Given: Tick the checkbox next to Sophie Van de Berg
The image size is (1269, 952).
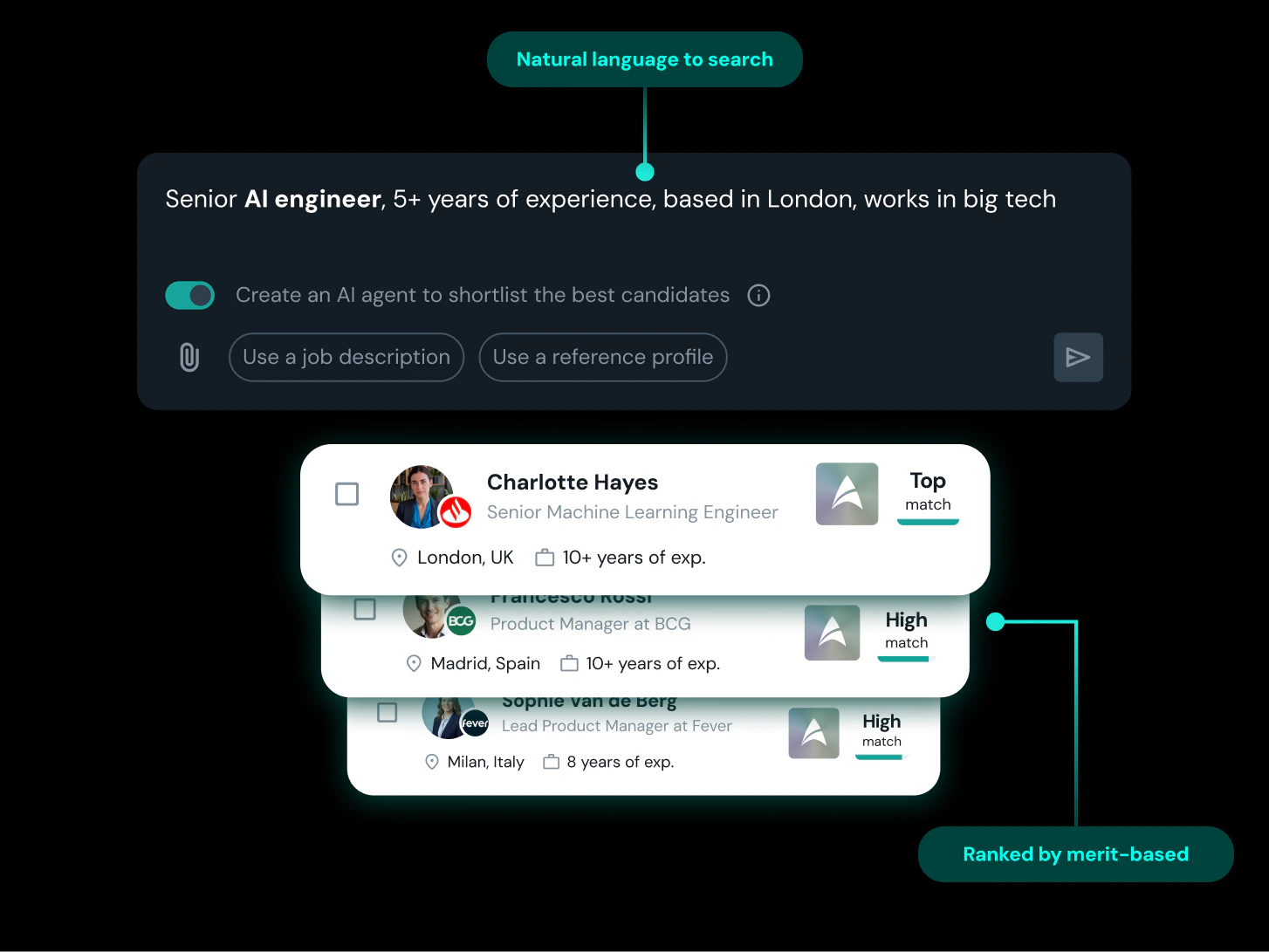Looking at the screenshot, I should pos(387,712).
